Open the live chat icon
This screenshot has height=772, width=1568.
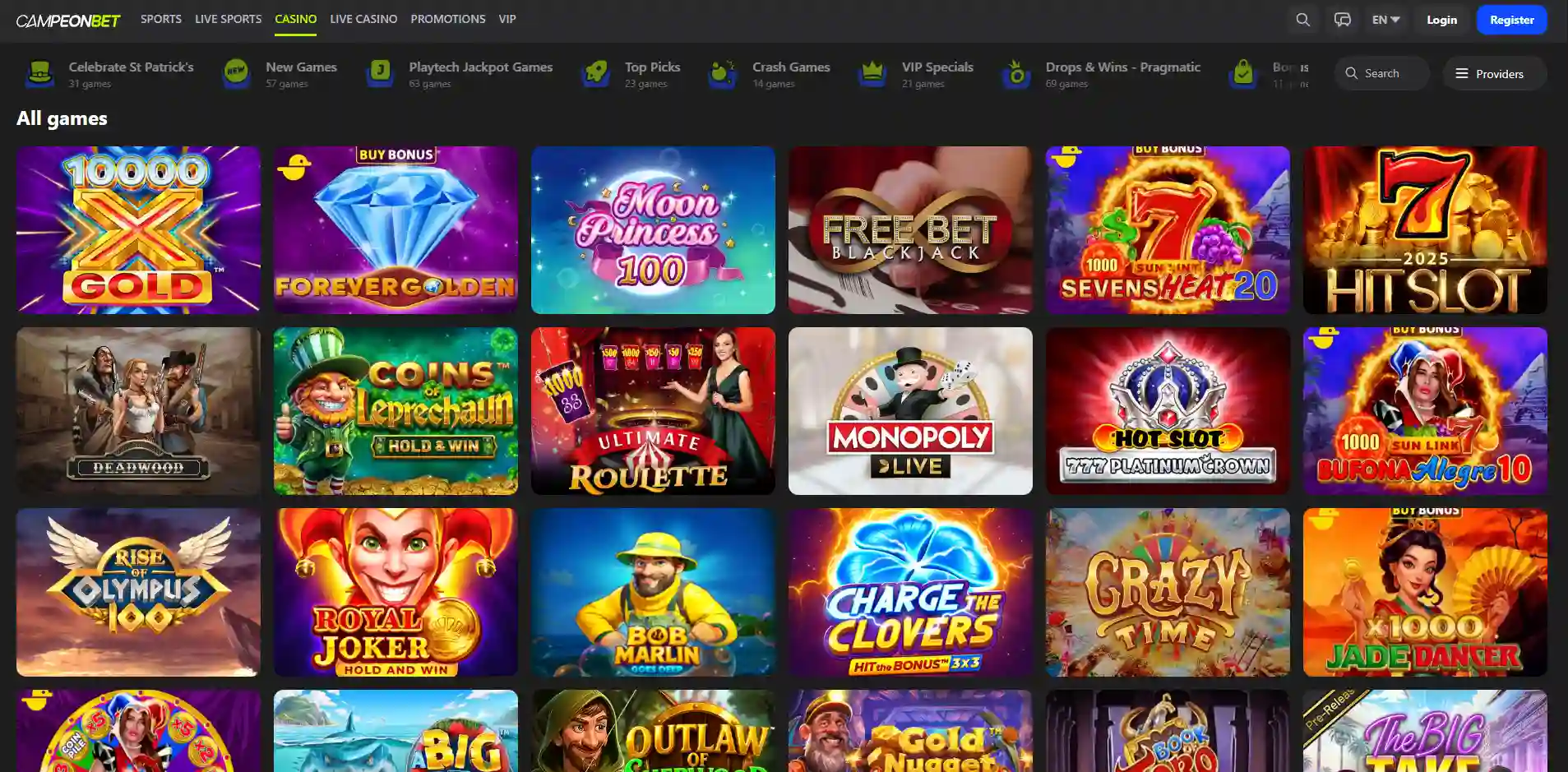click(1342, 20)
